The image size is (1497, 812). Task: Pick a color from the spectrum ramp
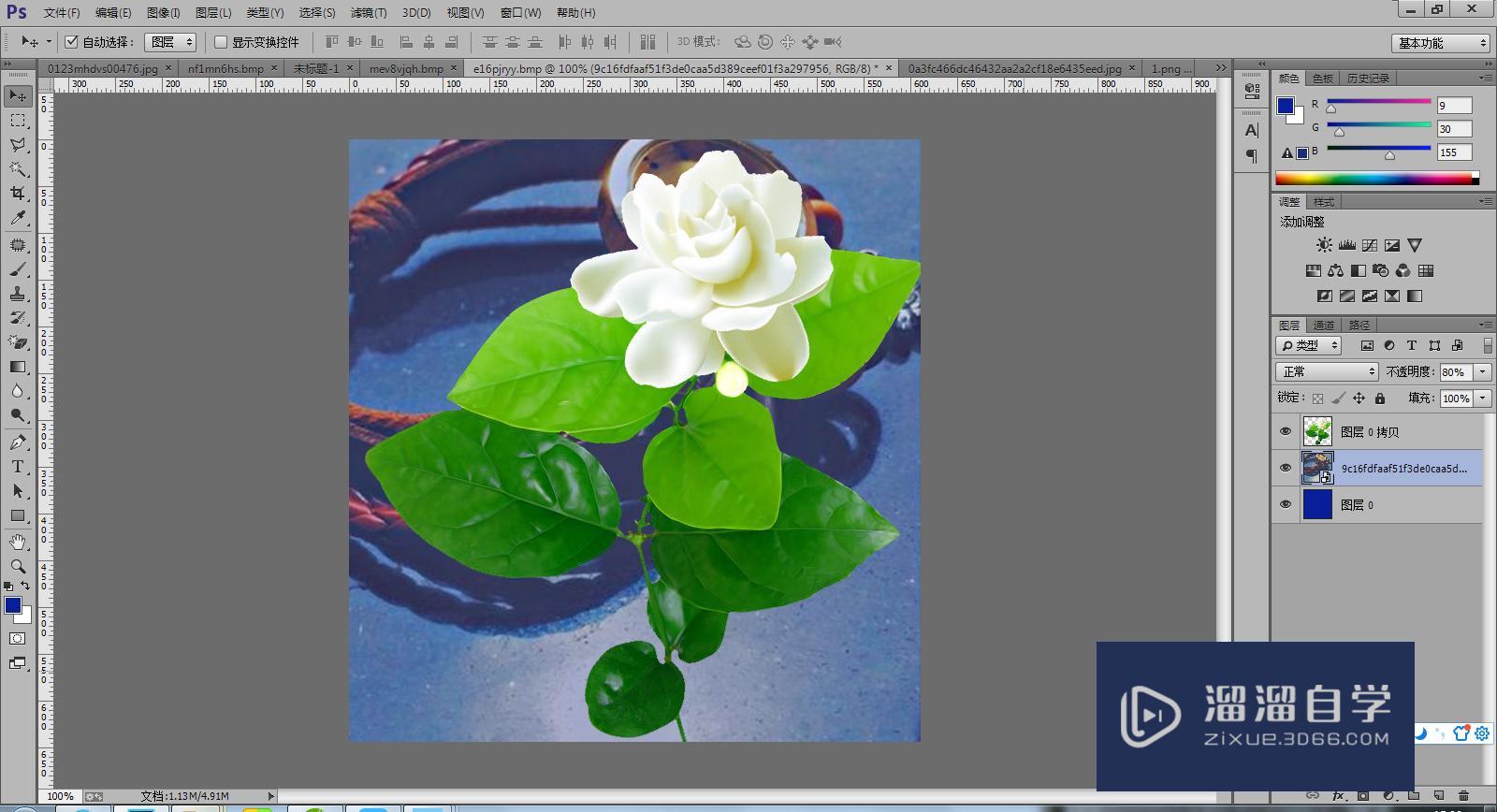1377,179
